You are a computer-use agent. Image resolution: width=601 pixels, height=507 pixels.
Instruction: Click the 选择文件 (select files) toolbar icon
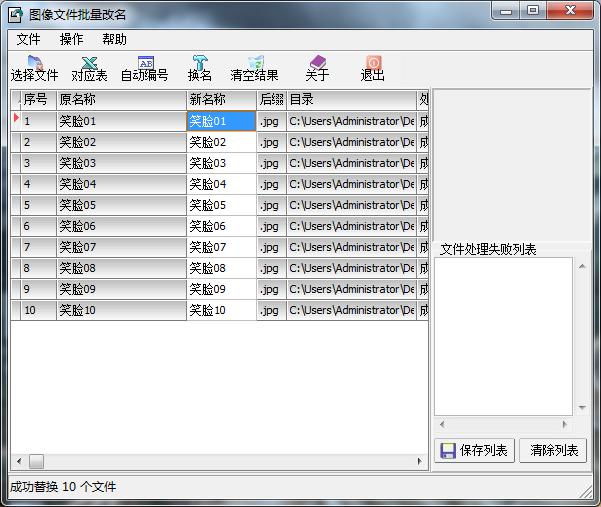tap(34, 68)
